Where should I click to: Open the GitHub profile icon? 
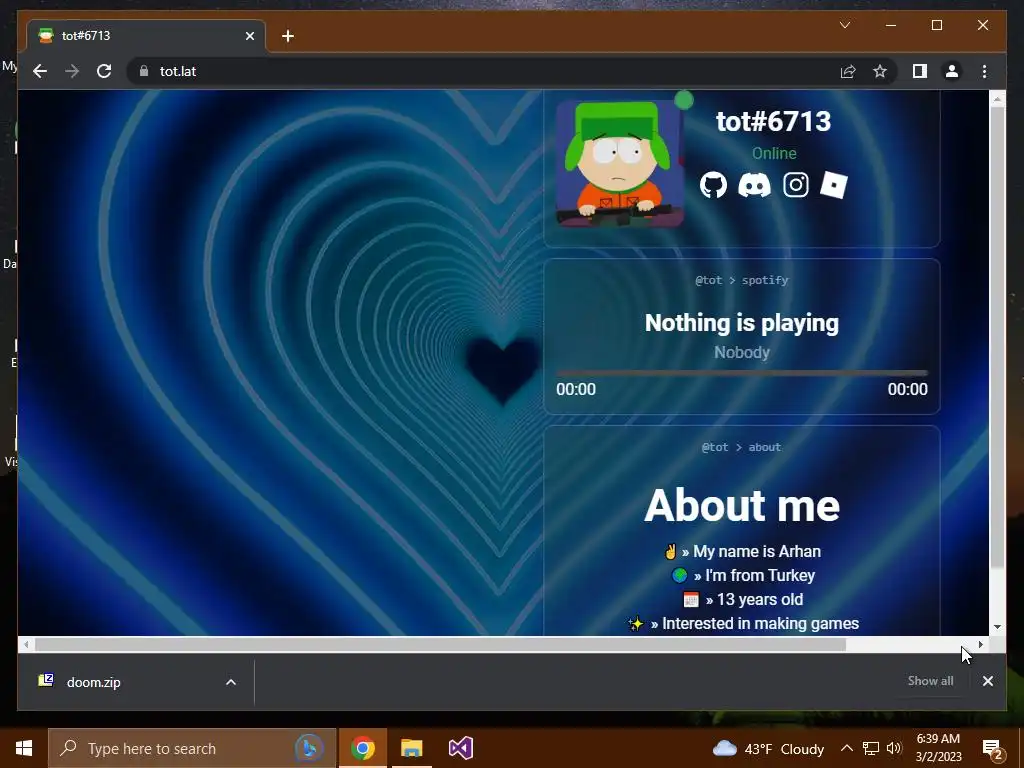[x=713, y=185]
